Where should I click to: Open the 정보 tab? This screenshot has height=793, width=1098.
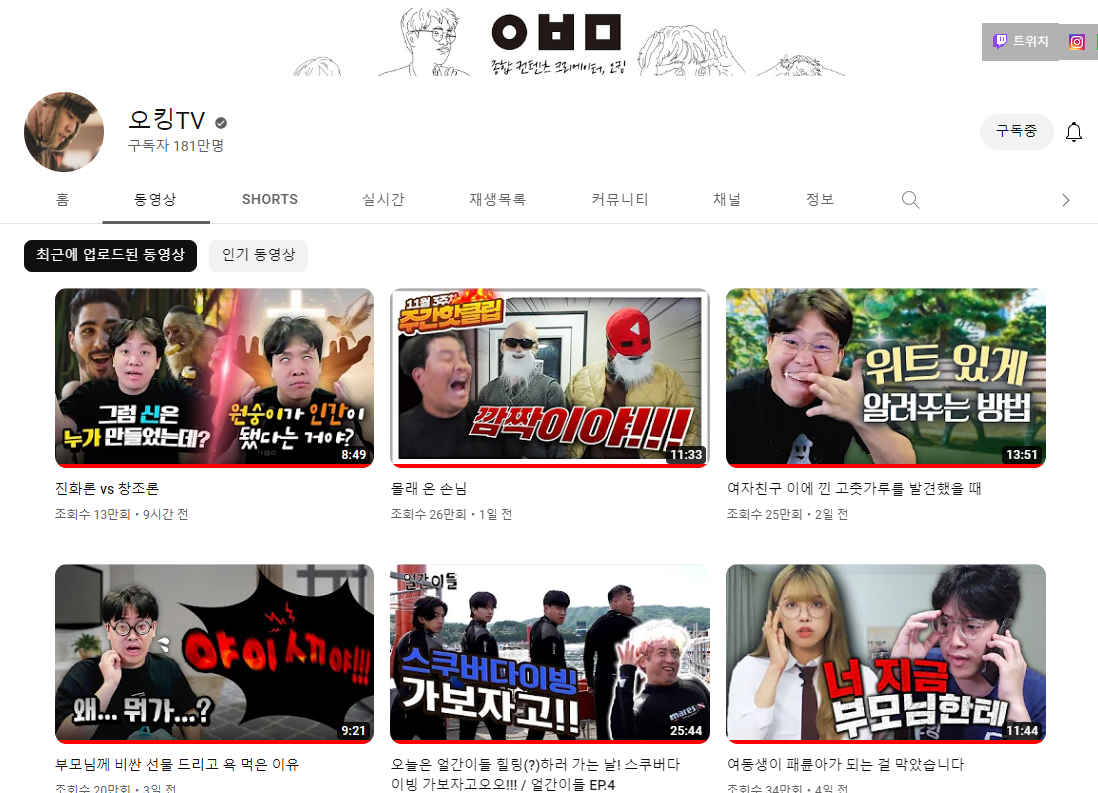click(819, 200)
